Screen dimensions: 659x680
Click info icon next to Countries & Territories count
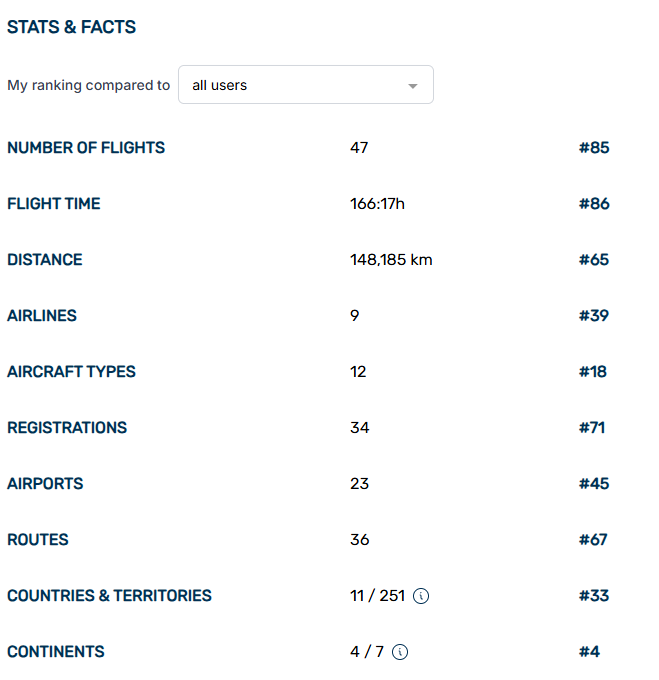(x=421, y=596)
